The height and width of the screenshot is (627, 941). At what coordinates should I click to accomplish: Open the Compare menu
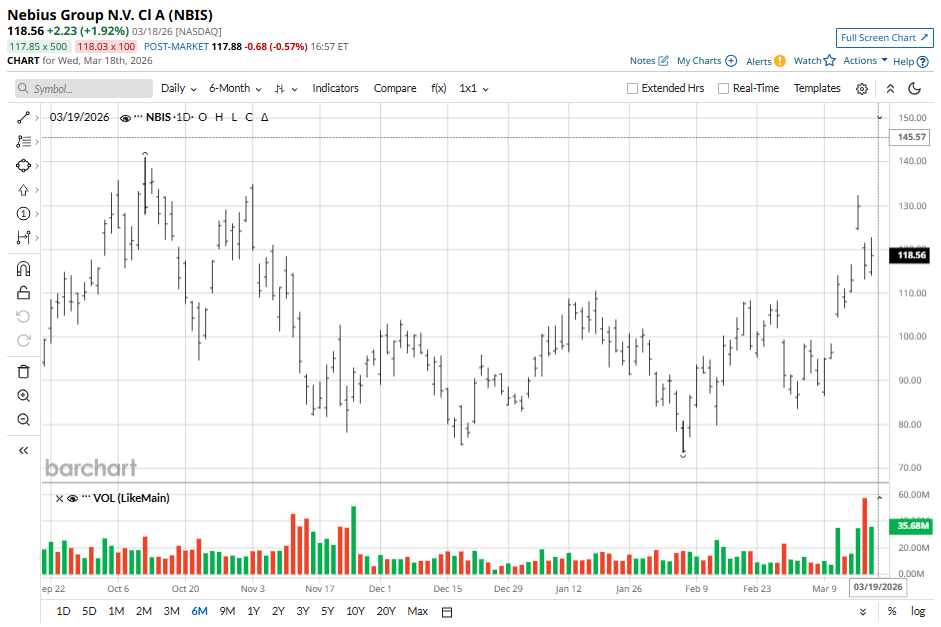point(395,88)
